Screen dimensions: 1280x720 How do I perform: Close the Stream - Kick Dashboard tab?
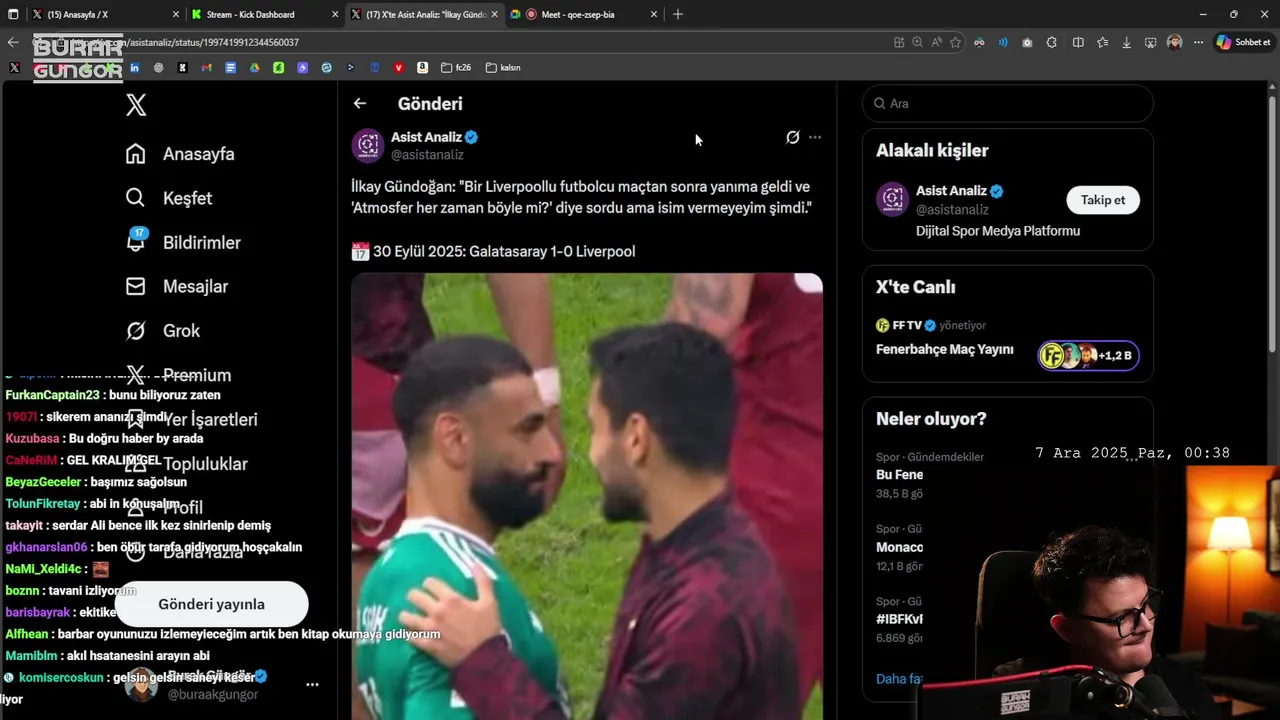(335, 14)
